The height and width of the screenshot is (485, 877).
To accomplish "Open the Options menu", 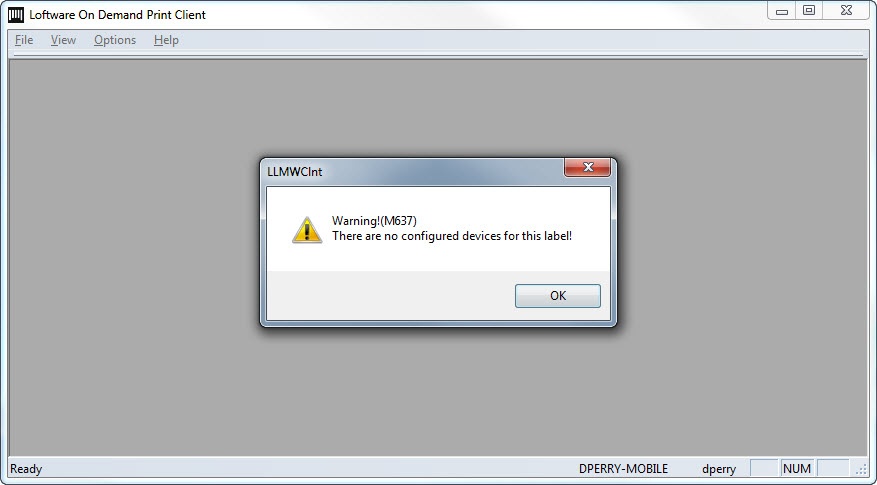I will point(115,40).
